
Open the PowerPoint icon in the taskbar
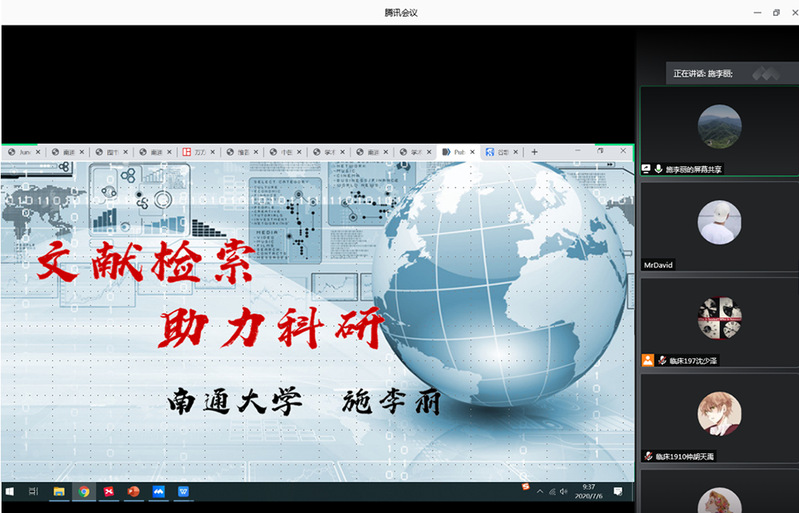[x=134, y=492]
